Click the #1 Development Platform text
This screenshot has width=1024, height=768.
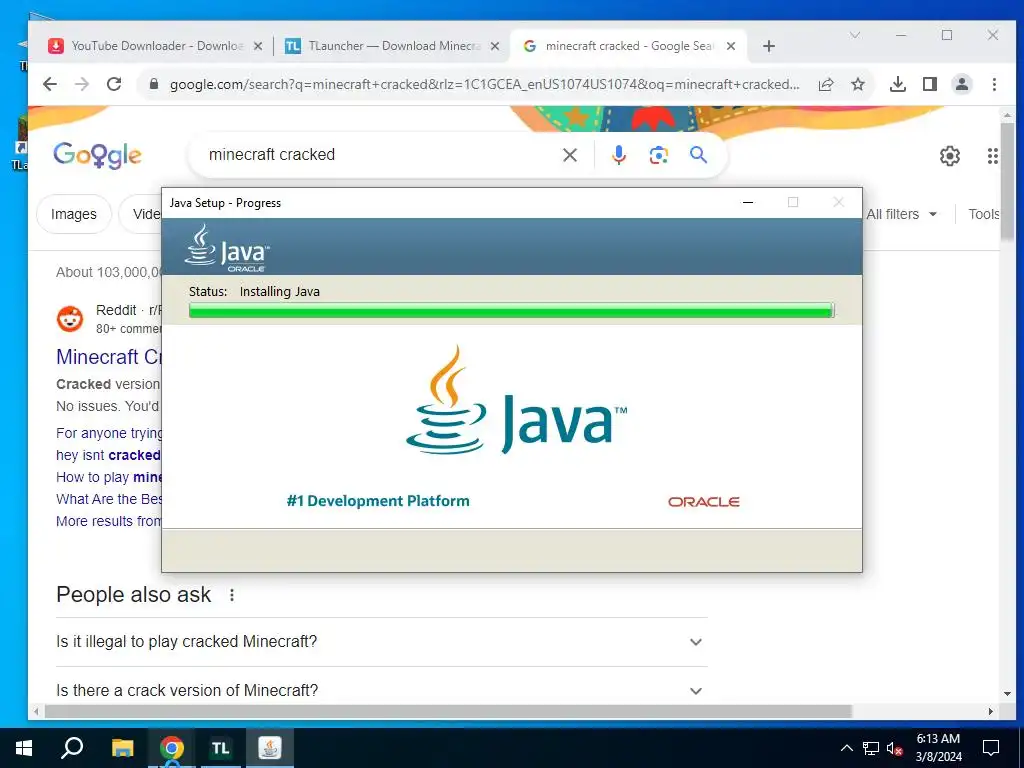tap(378, 501)
